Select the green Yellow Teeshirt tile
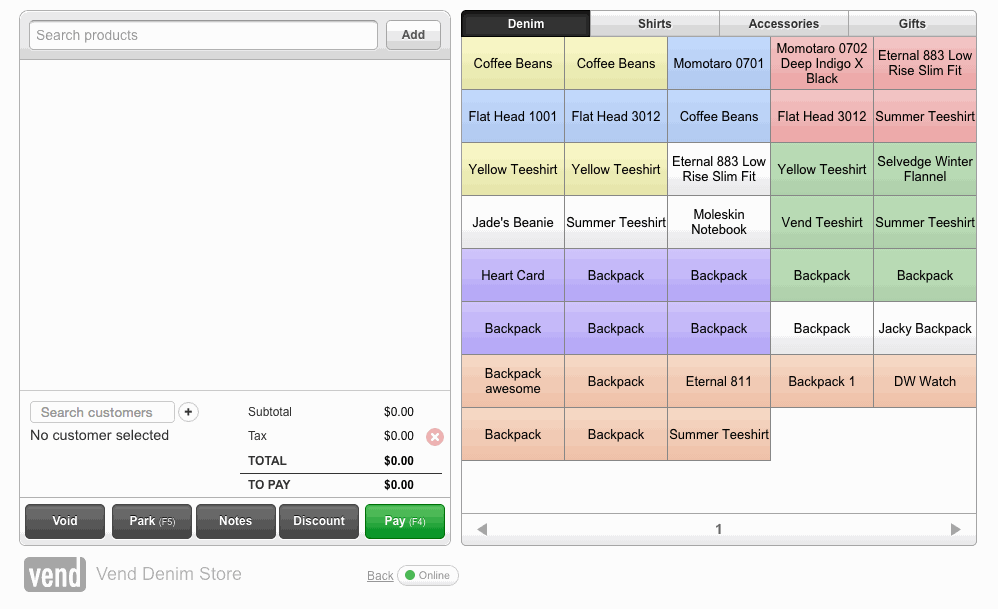998x609 pixels. tap(822, 169)
